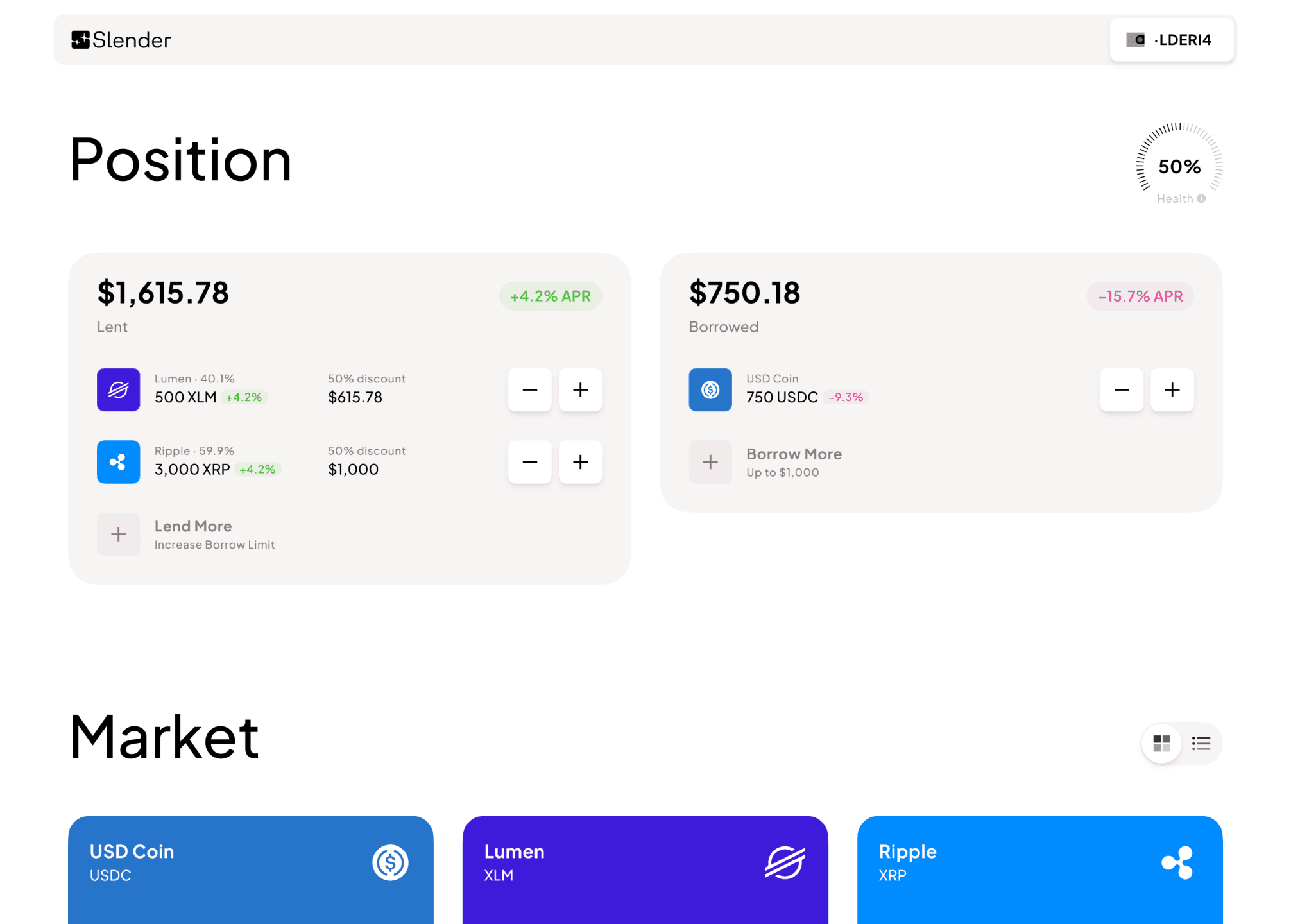Click the USD Coin icon in the Borrowed card

click(x=710, y=389)
